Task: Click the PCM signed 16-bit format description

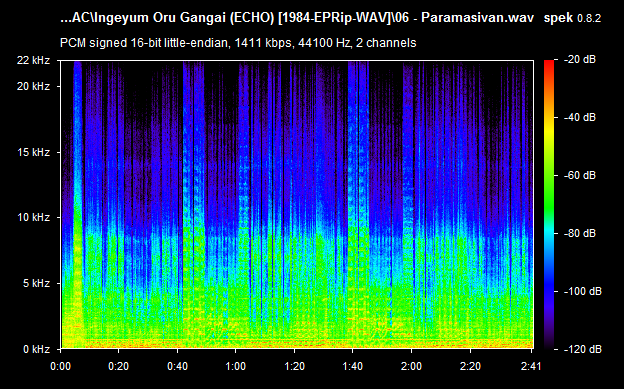Action: click(238, 43)
